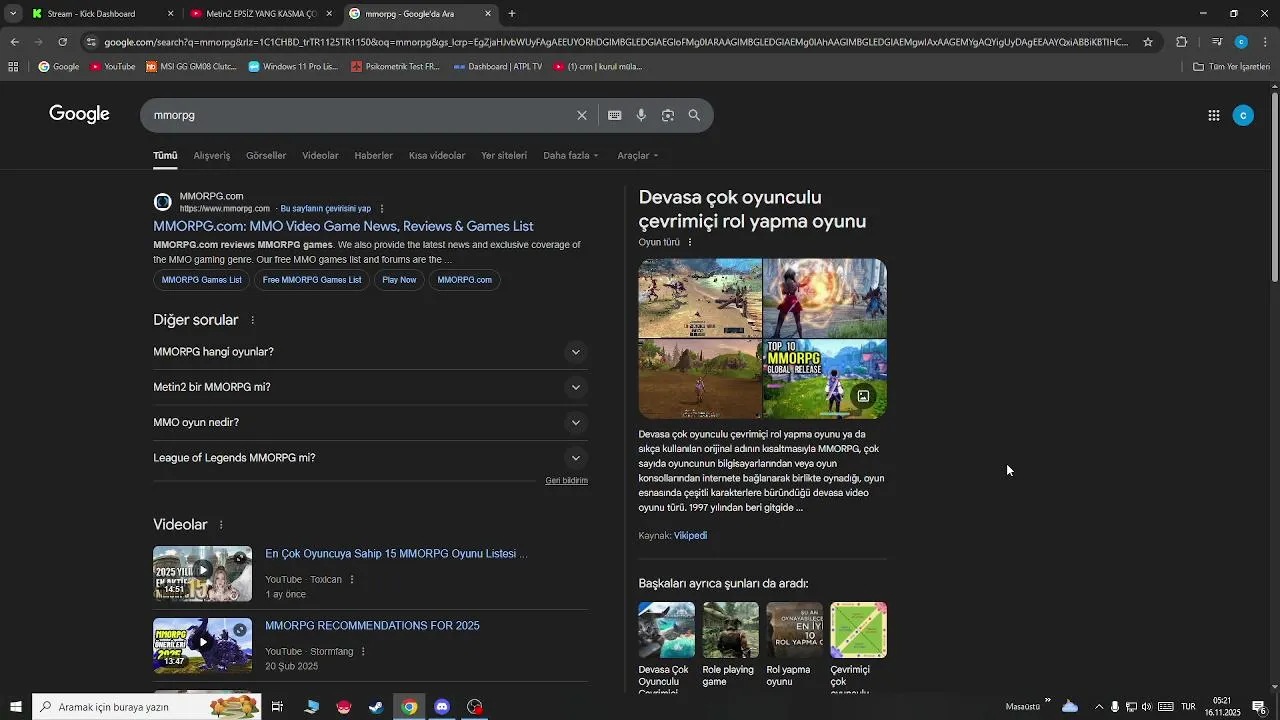Switch to the Görseller tab
Image resolution: width=1280 pixels, height=720 pixels.
[x=266, y=155]
